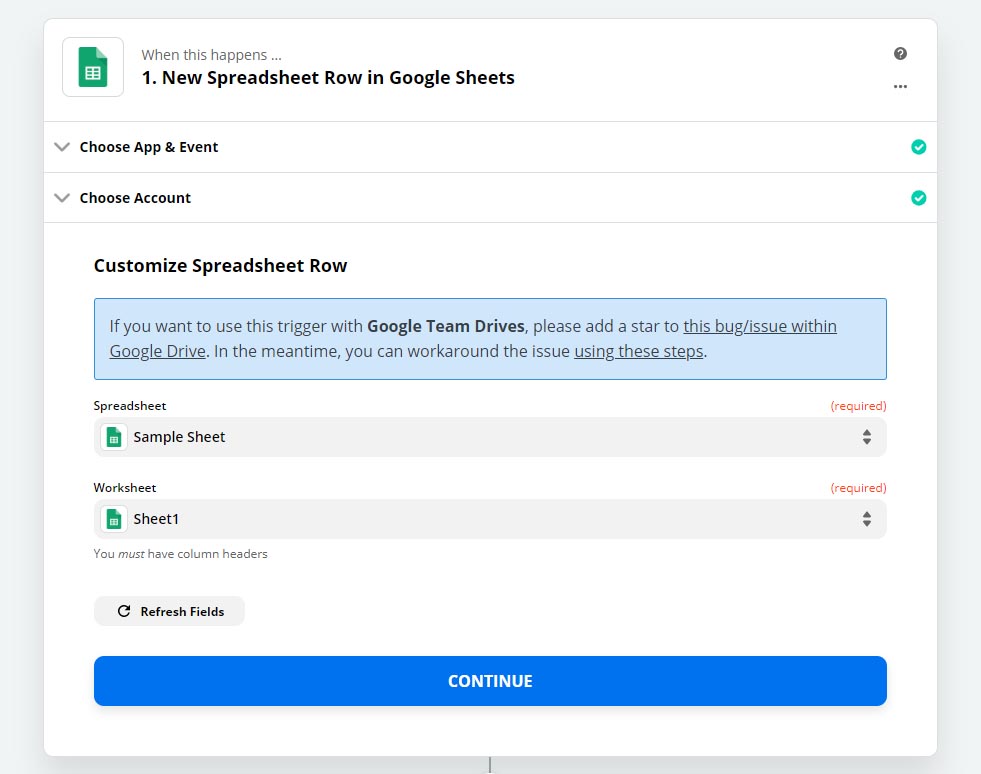The image size is (981, 774).
Task: Click the Worksheet field label
Action: pyautogui.click(x=125, y=487)
